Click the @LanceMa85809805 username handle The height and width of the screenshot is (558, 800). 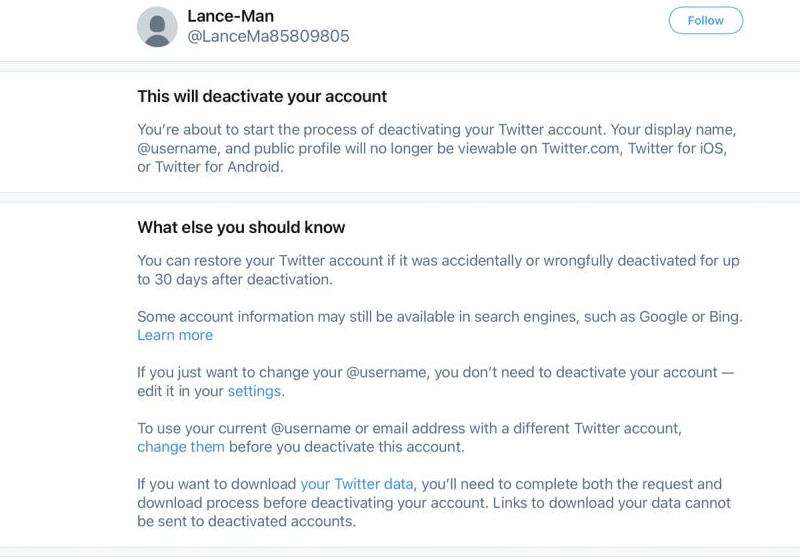(268, 36)
